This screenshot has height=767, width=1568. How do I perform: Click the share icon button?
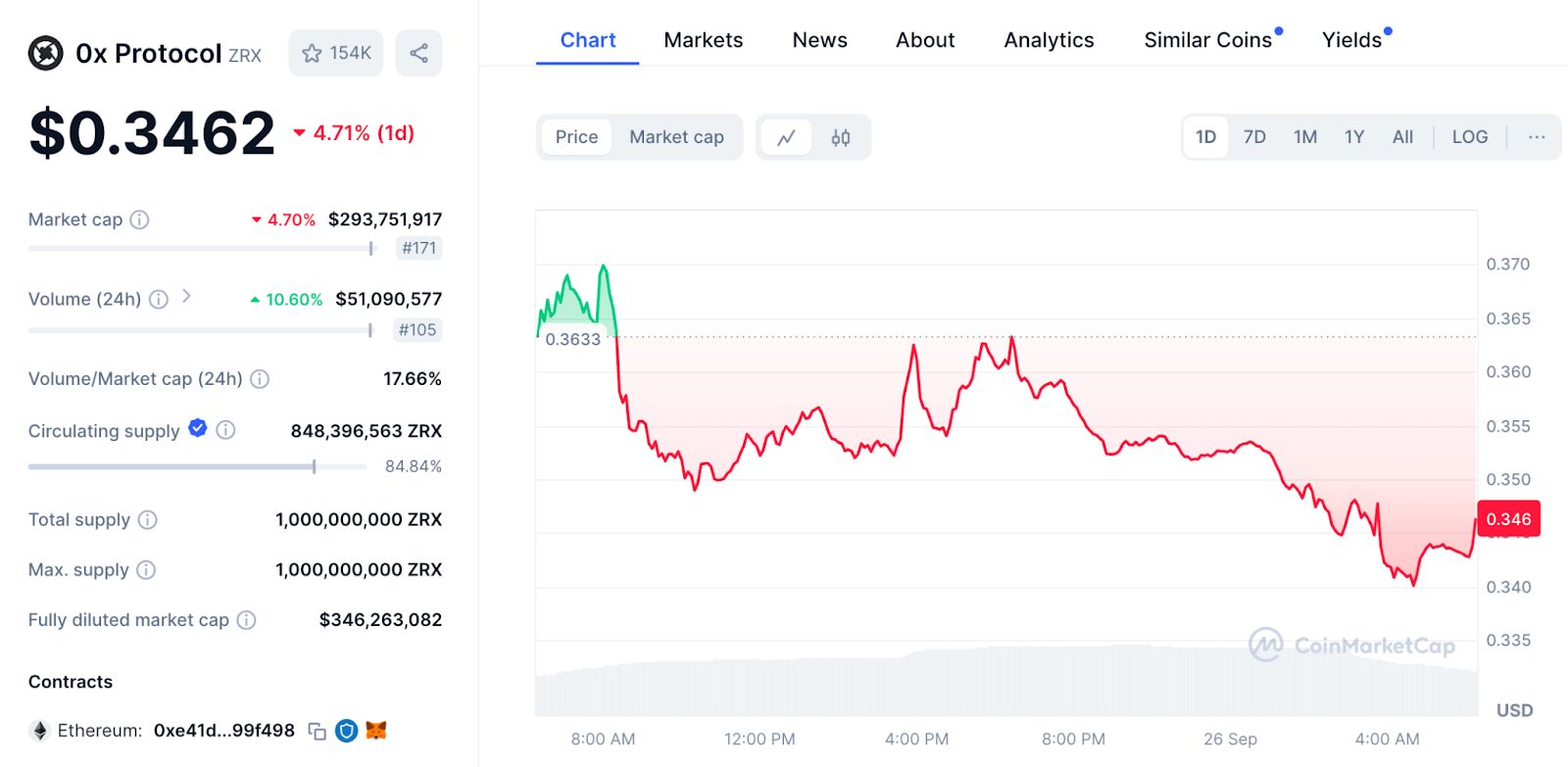click(x=418, y=54)
